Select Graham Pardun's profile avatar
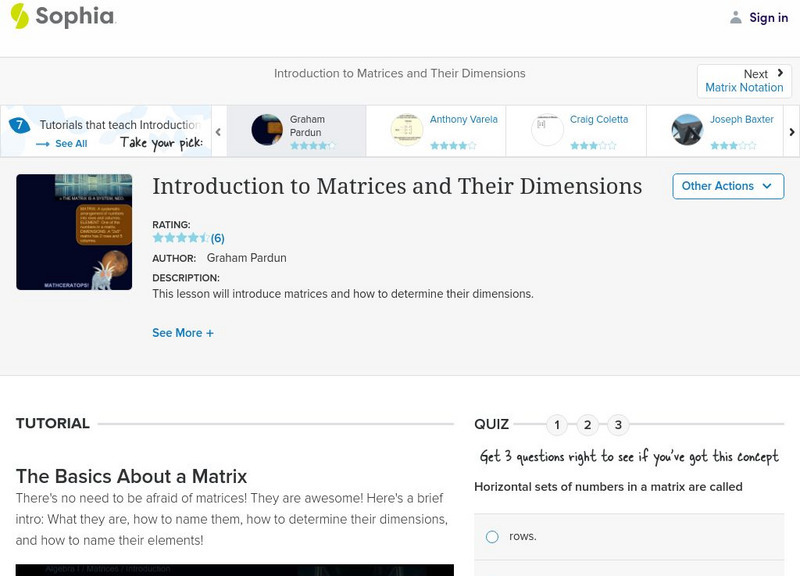The width and height of the screenshot is (800, 576). pos(265,130)
